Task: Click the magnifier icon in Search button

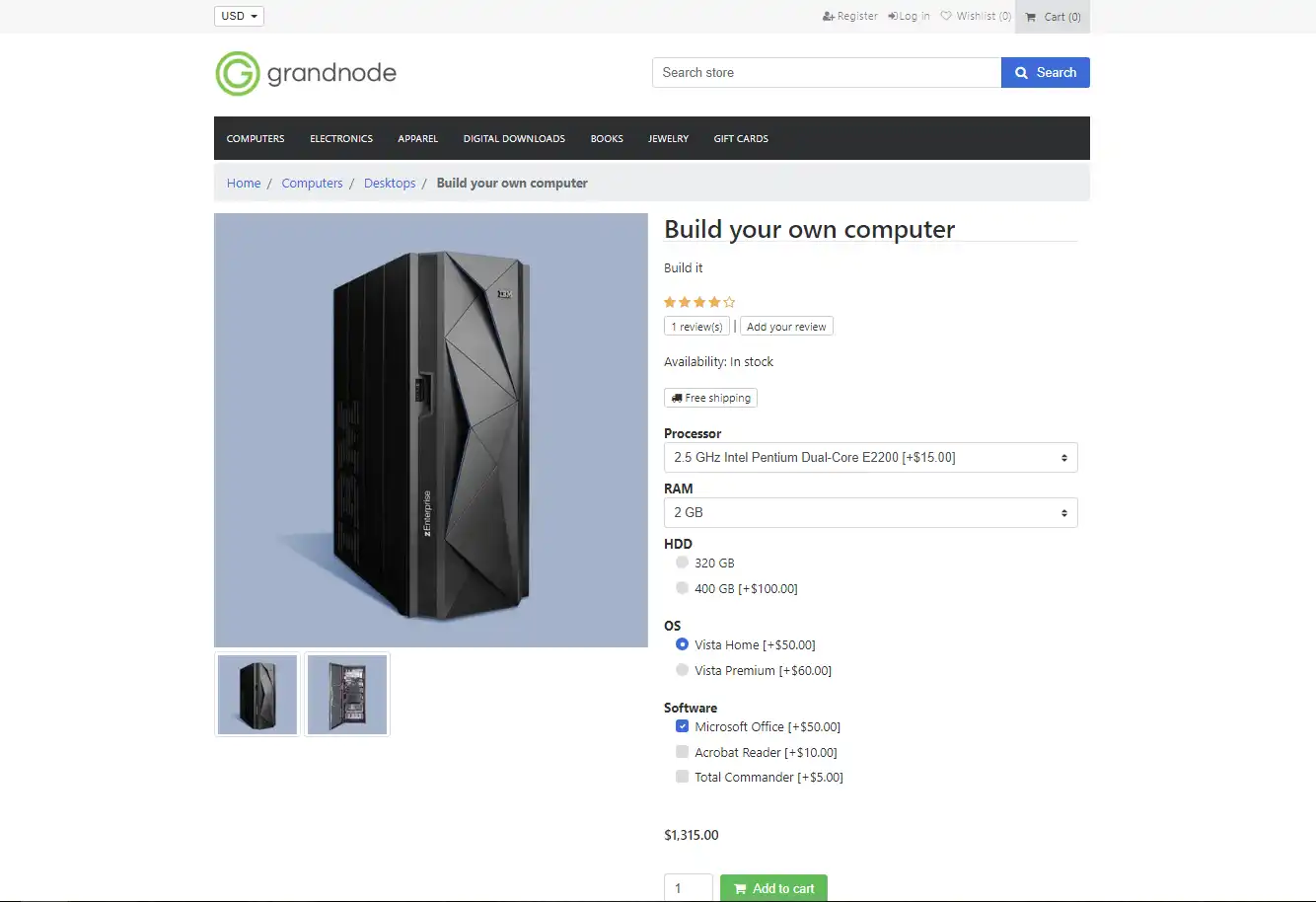Action: pyautogui.click(x=1022, y=73)
